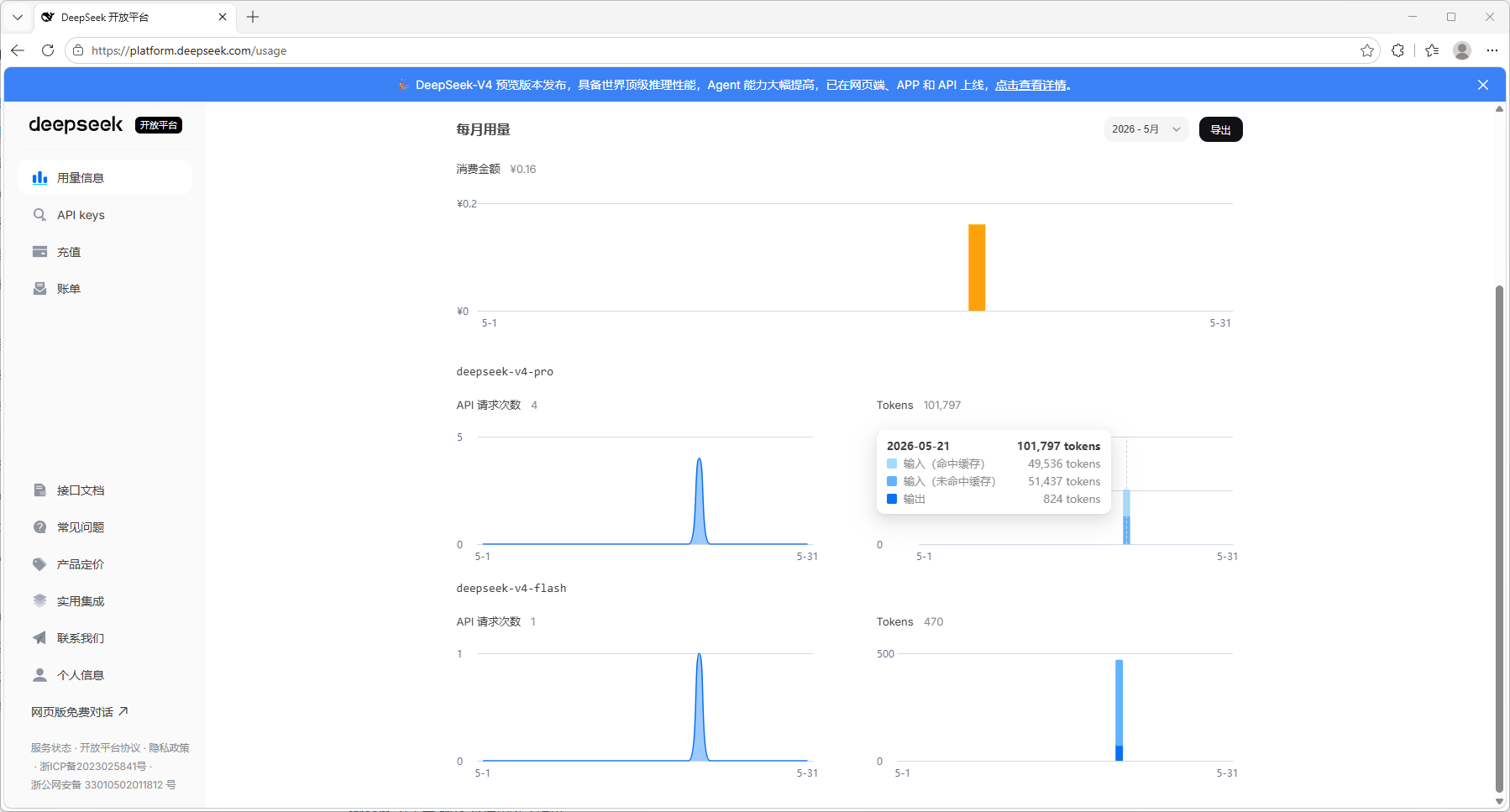Screen dimensions: 1510x812
Task: Open 浙ICP备2023025841号 footer link
Action: tap(93, 767)
